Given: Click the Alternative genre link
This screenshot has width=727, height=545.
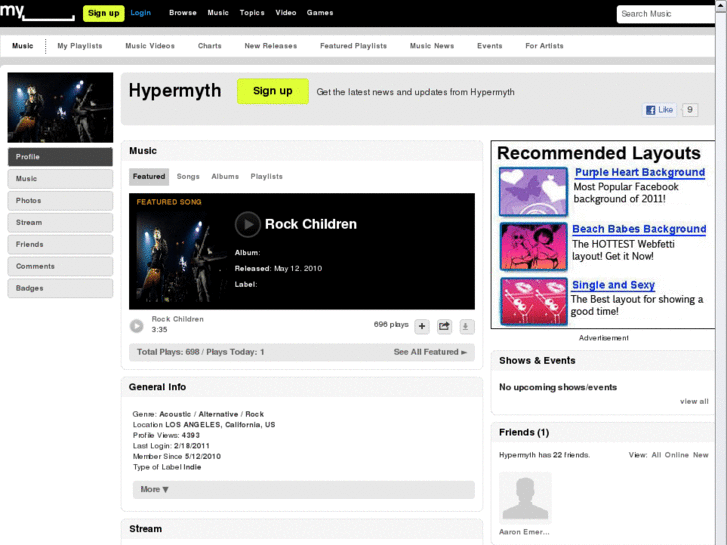Looking at the screenshot, I should tap(218, 414).
